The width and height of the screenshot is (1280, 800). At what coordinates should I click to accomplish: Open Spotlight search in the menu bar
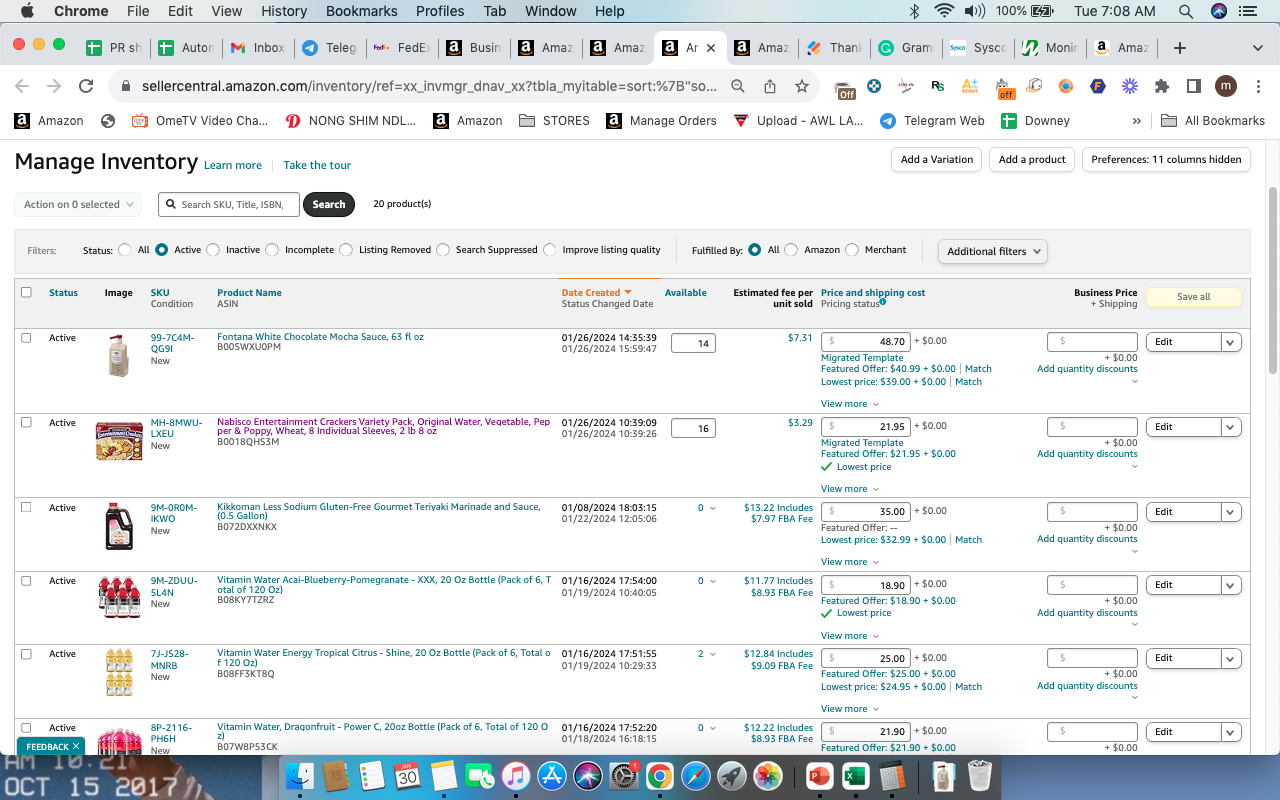(x=1186, y=11)
